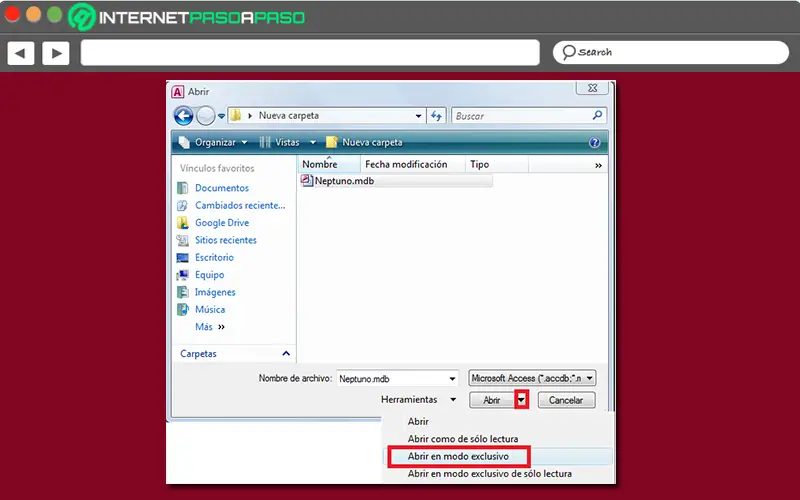Click the browser Search box
Screen dimensions: 800x500
(x=671, y=53)
